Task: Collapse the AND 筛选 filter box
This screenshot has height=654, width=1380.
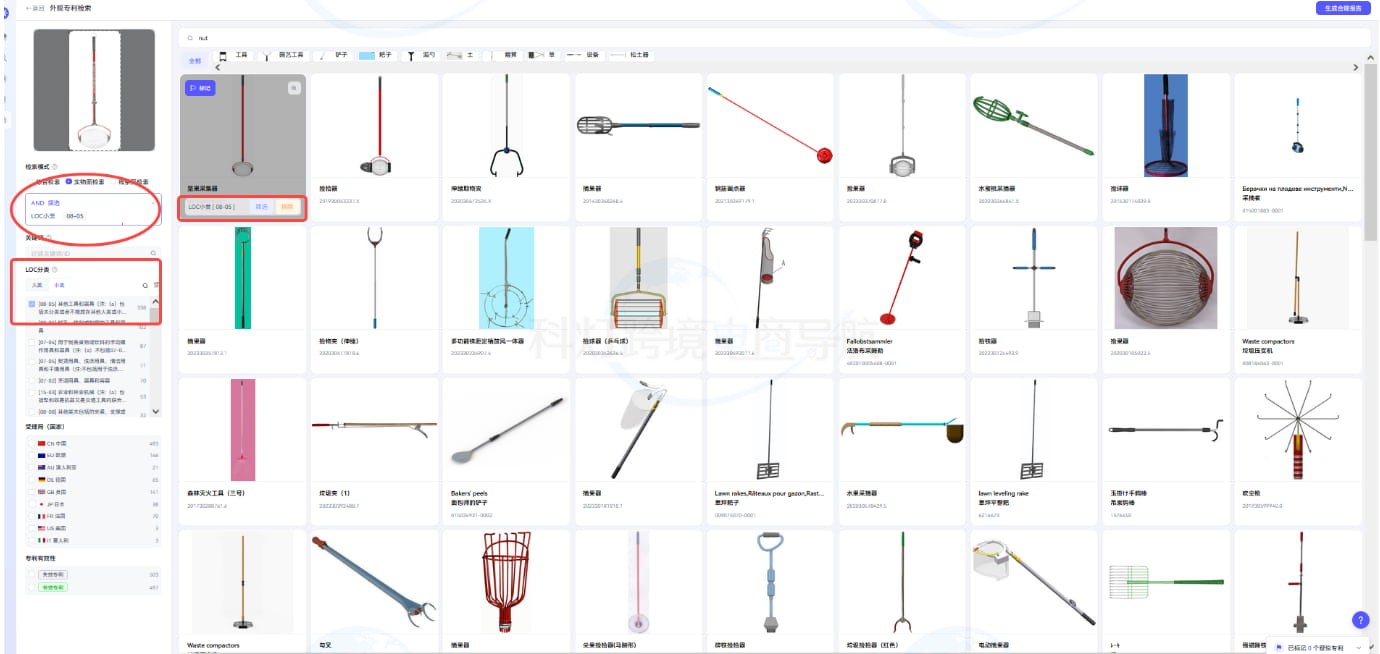Action: click(x=153, y=203)
